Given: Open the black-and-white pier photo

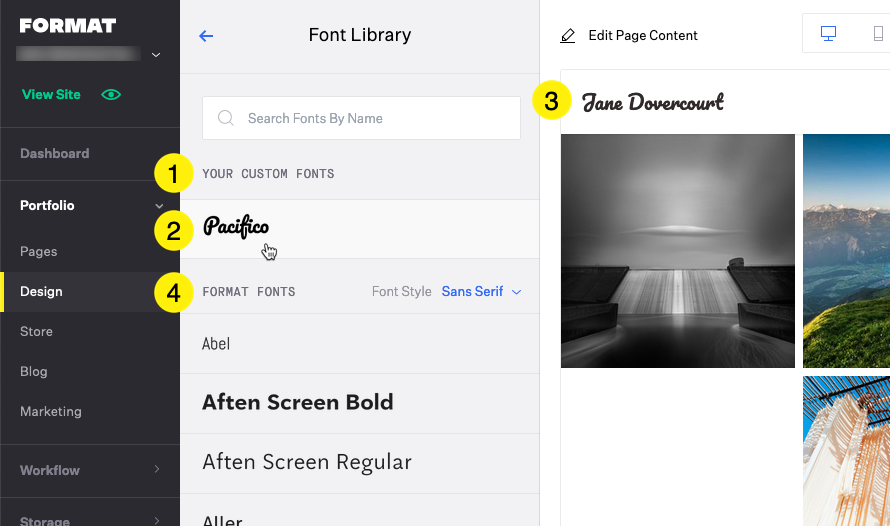Looking at the screenshot, I should (x=678, y=251).
